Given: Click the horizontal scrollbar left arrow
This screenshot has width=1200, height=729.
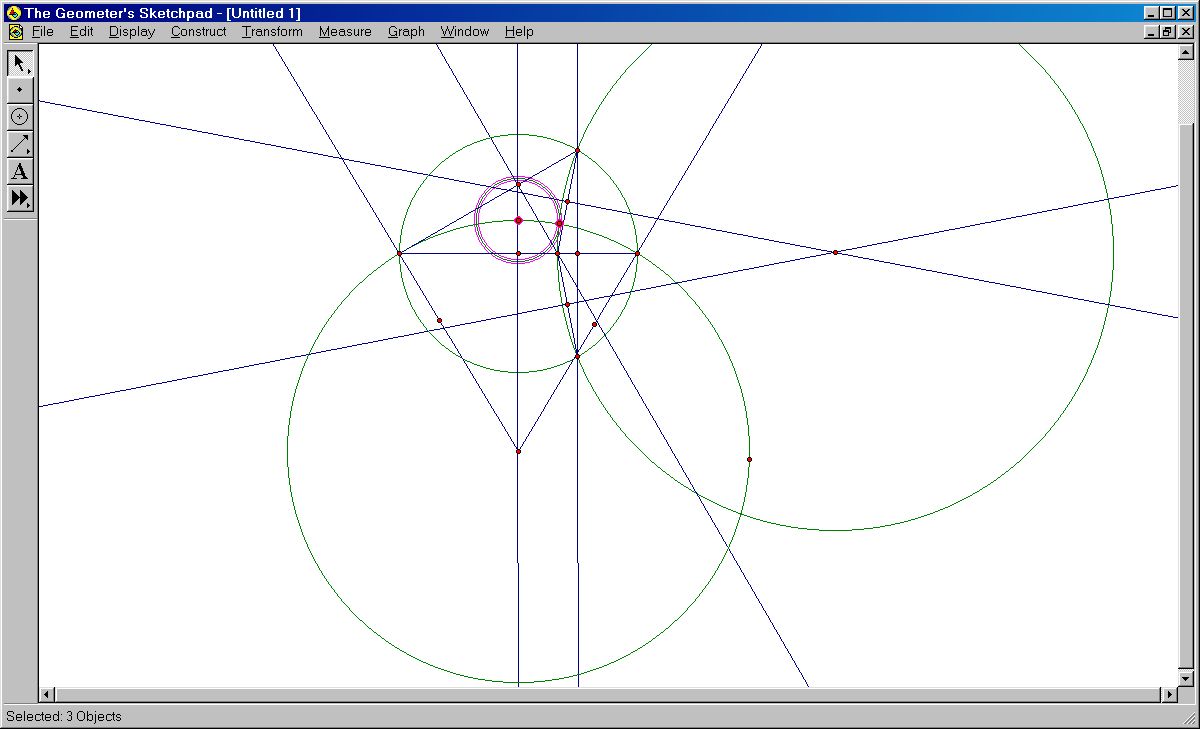Looking at the screenshot, I should click(x=47, y=695).
